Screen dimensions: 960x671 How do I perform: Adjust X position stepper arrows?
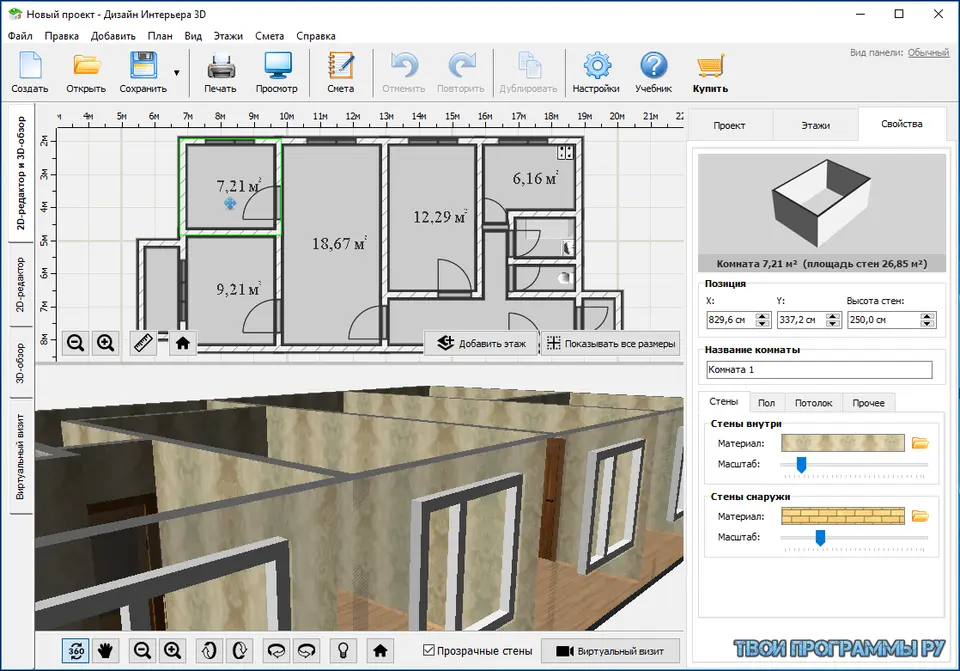pos(763,320)
